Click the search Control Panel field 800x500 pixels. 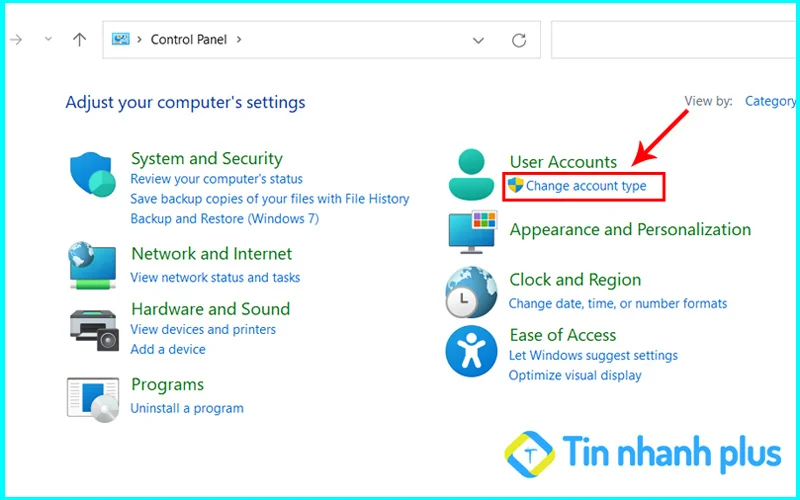672,39
